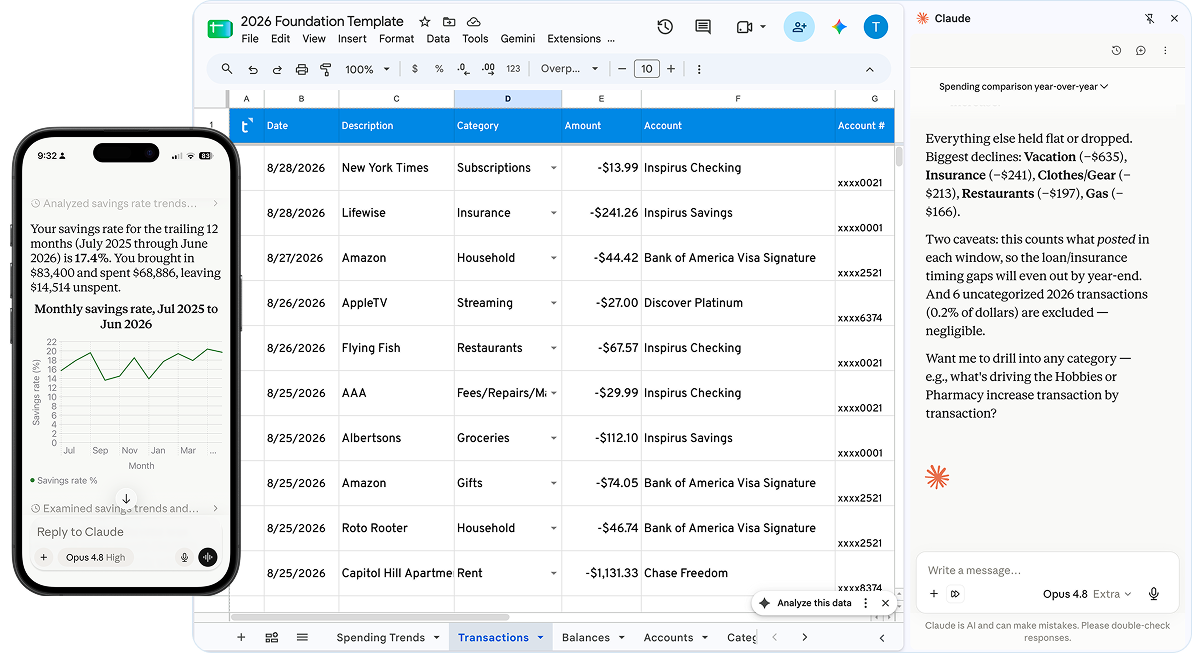Open zoom level 100% dropdown
The image size is (1192, 653).
pyautogui.click(x=367, y=69)
